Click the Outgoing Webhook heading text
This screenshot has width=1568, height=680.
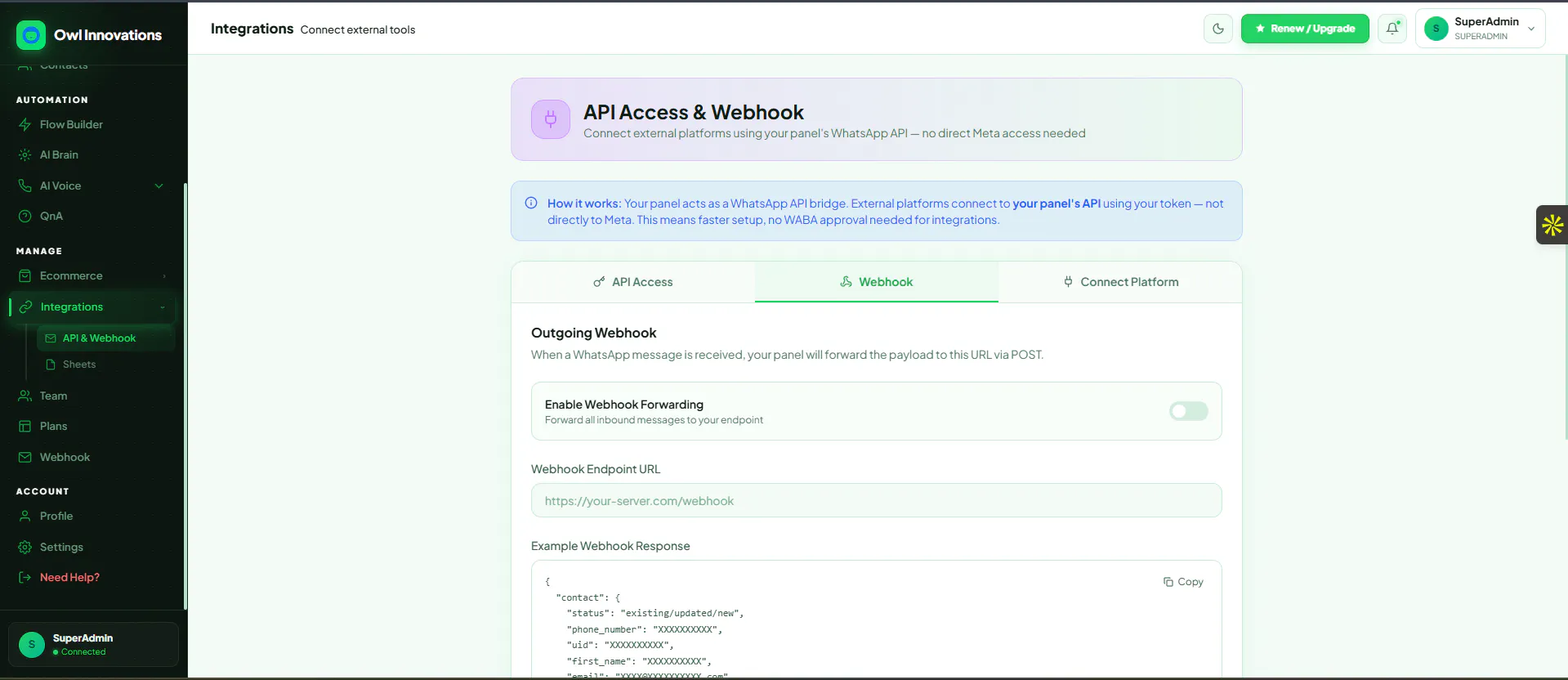pos(593,333)
